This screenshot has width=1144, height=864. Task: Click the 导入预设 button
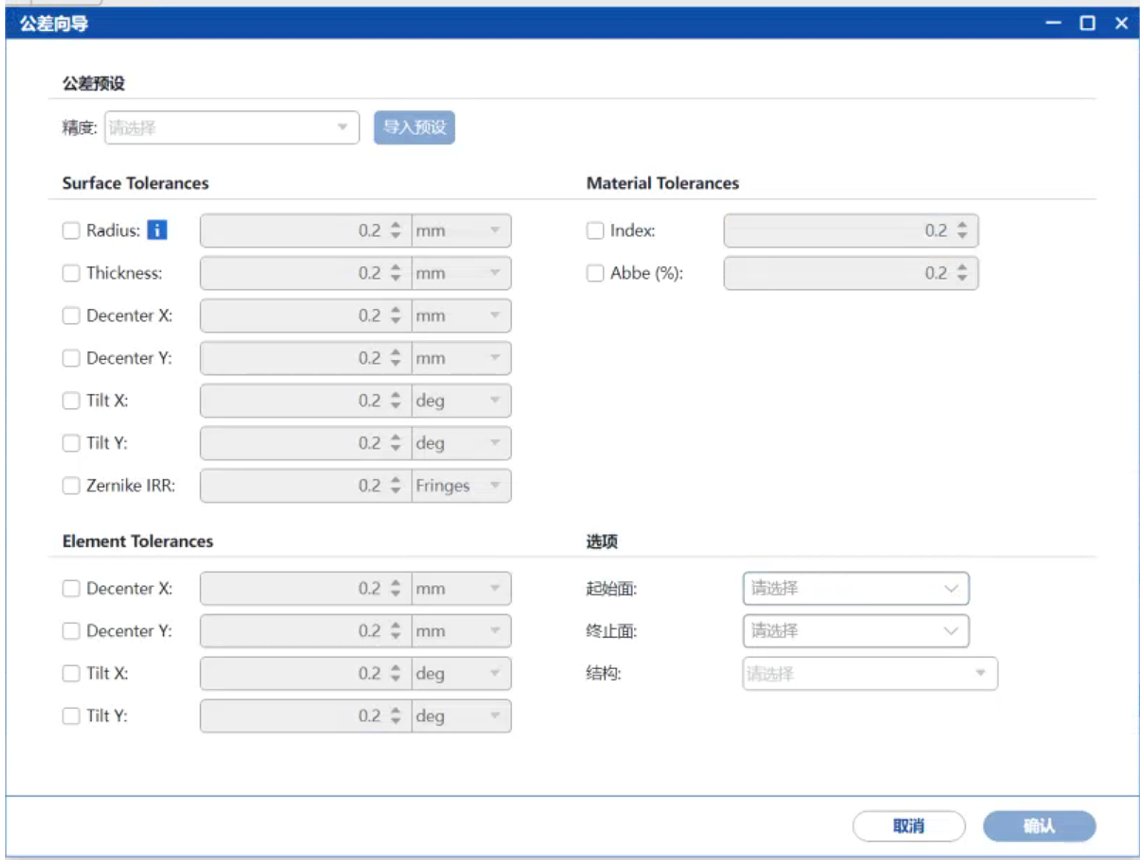414,128
